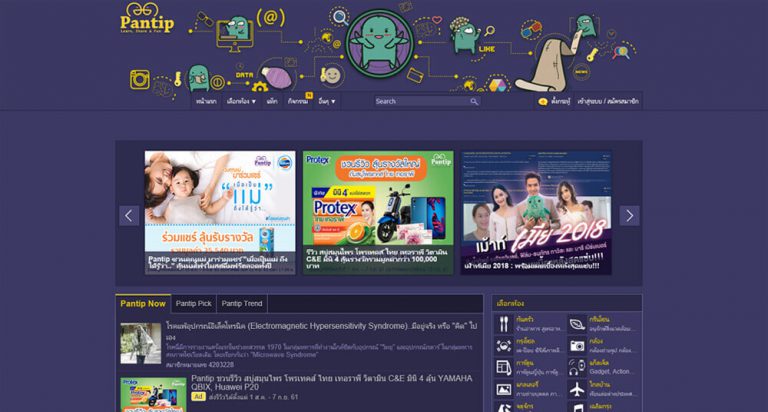Click the กรีนโซน room name link
Image resolution: width=768 pixels, height=412 pixels.
click(600, 319)
